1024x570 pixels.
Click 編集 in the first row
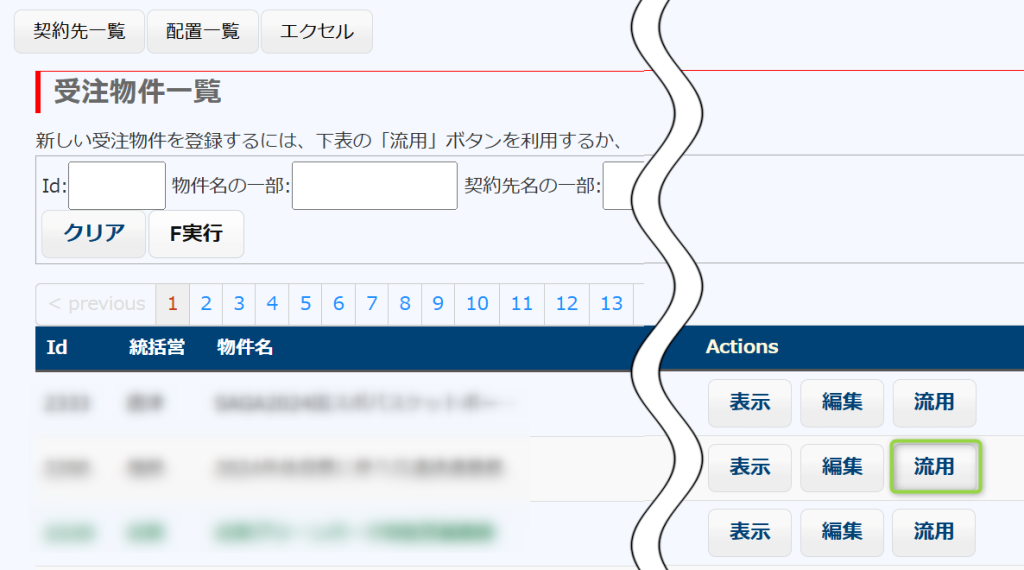841,403
